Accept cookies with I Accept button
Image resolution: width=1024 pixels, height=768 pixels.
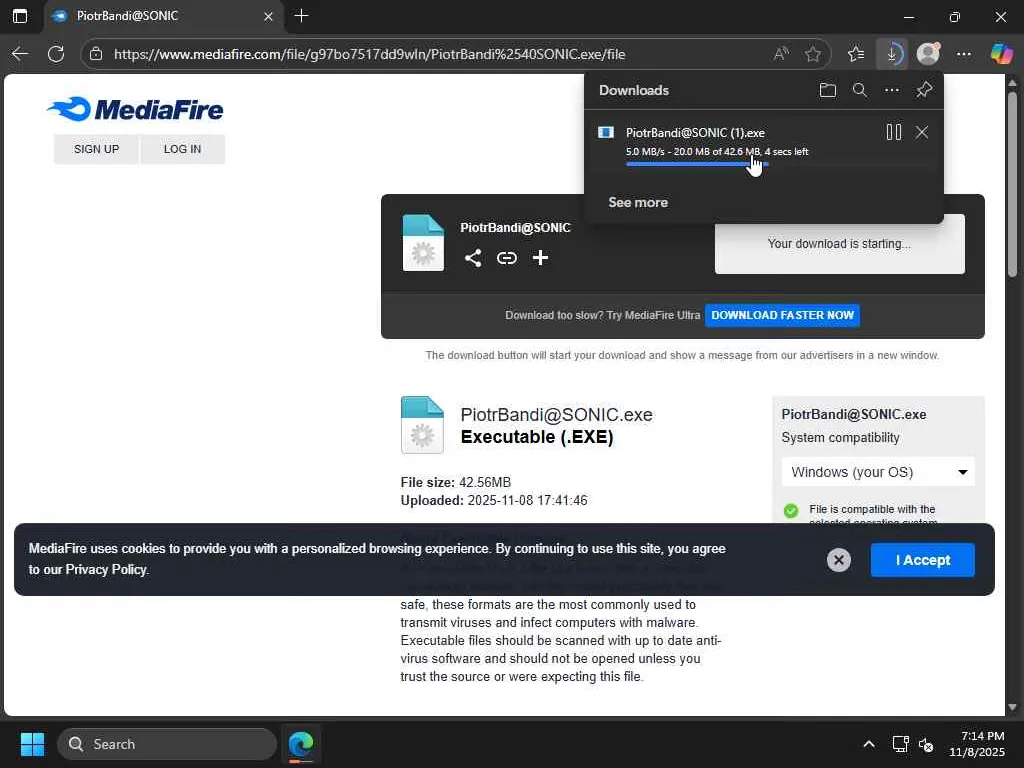coord(922,560)
